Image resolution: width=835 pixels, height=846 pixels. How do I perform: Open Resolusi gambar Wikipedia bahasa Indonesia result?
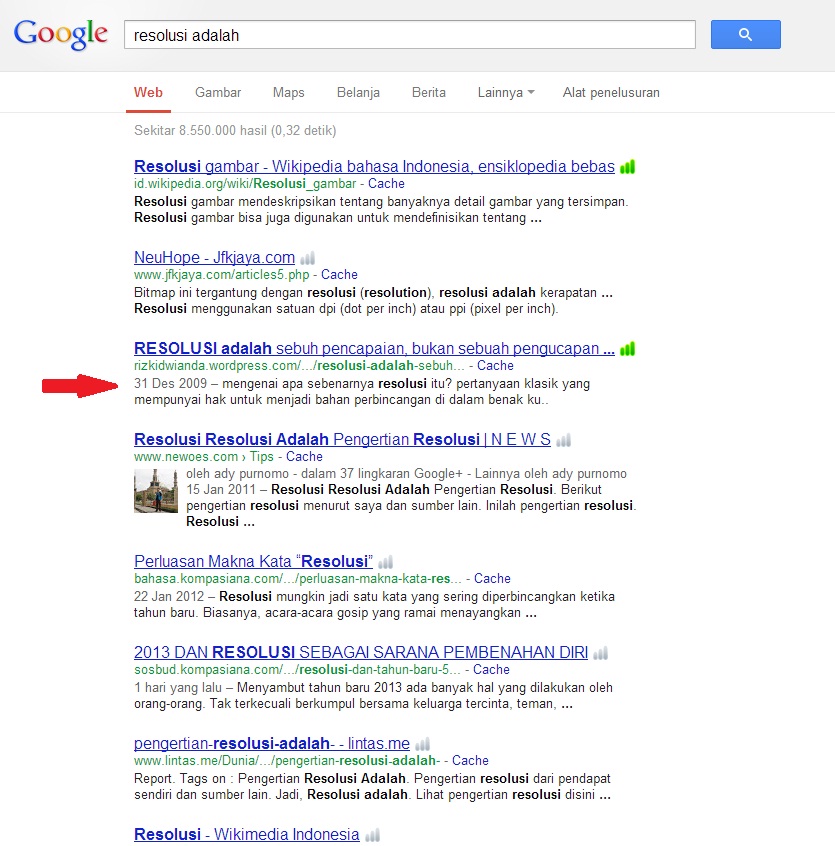pos(374,166)
